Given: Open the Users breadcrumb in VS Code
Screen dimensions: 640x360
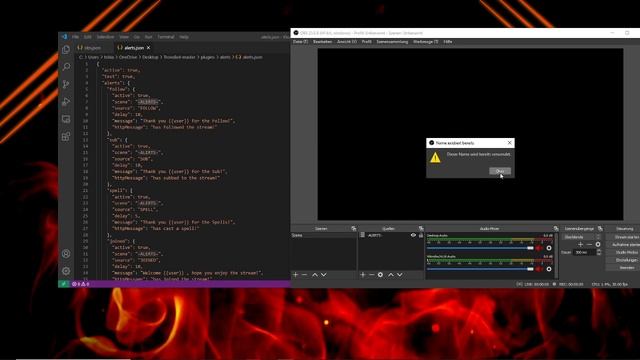Looking at the screenshot, I should tap(93, 57).
